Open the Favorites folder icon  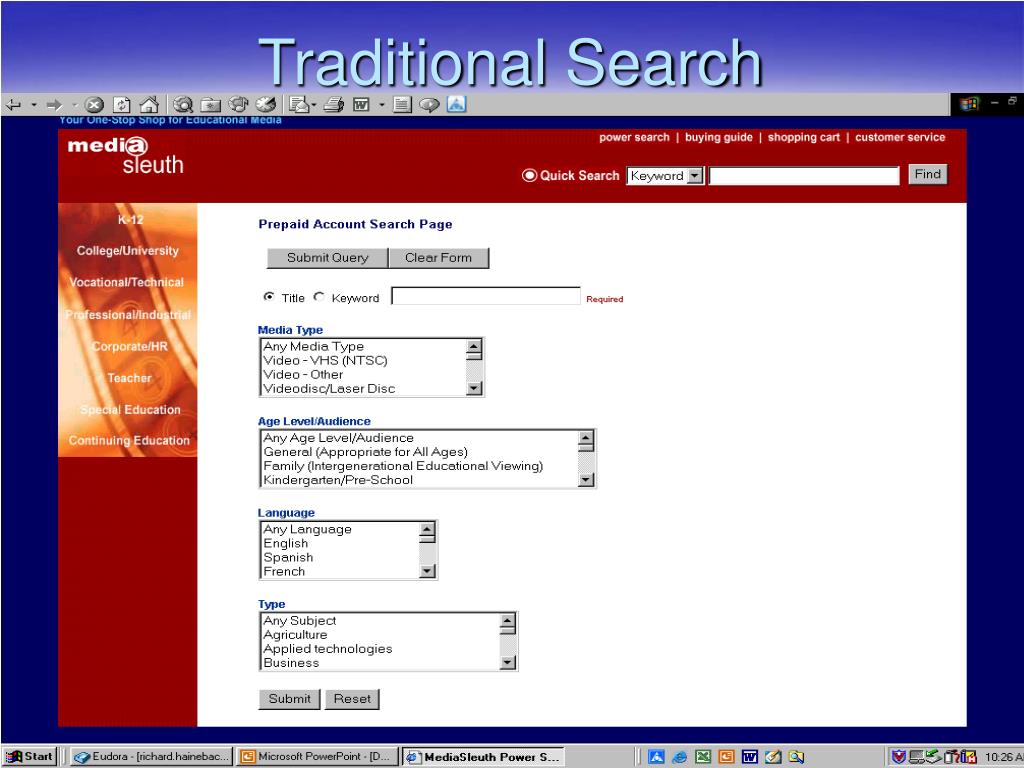(x=210, y=104)
